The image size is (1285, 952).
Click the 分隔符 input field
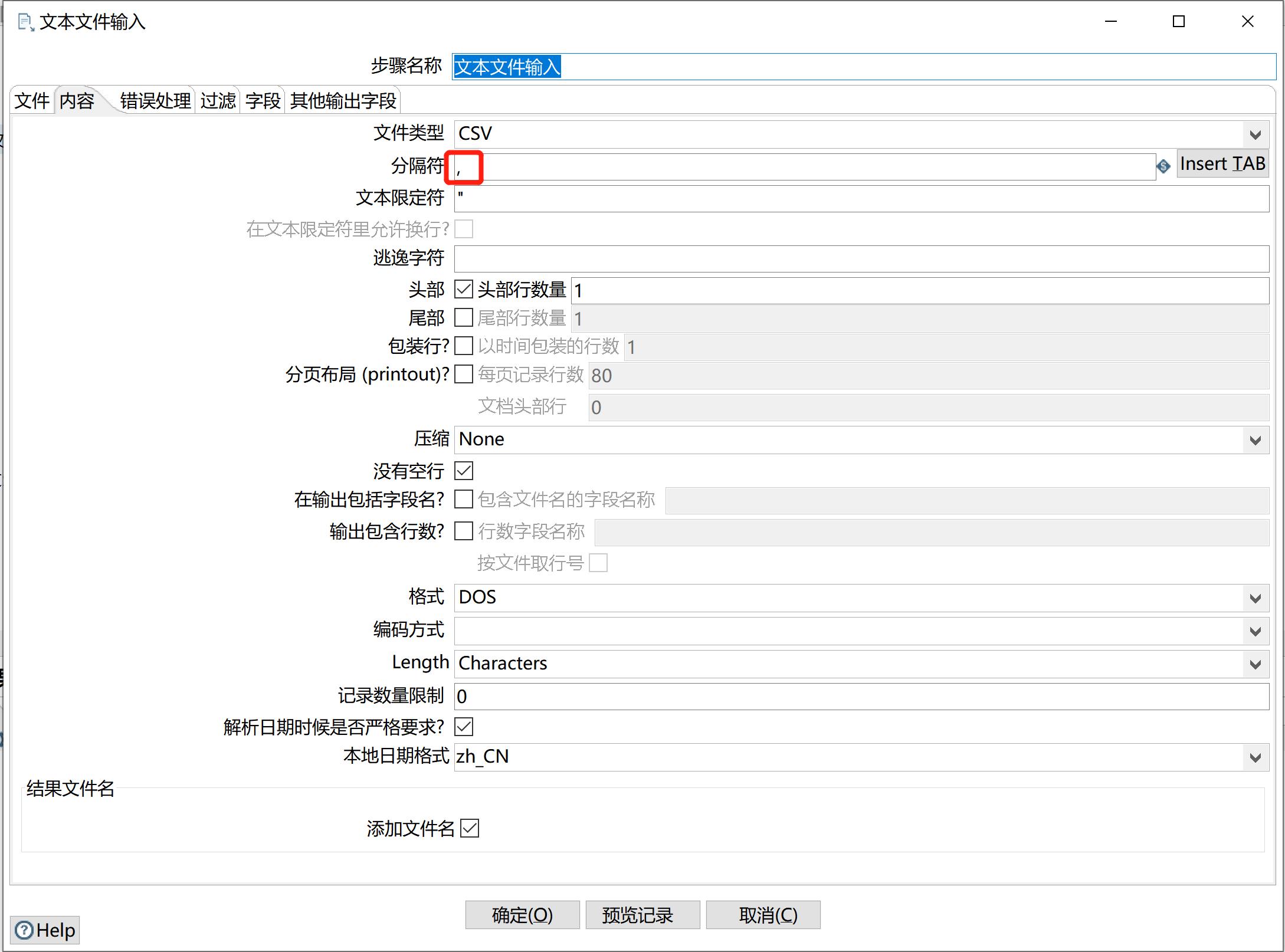[x=805, y=167]
